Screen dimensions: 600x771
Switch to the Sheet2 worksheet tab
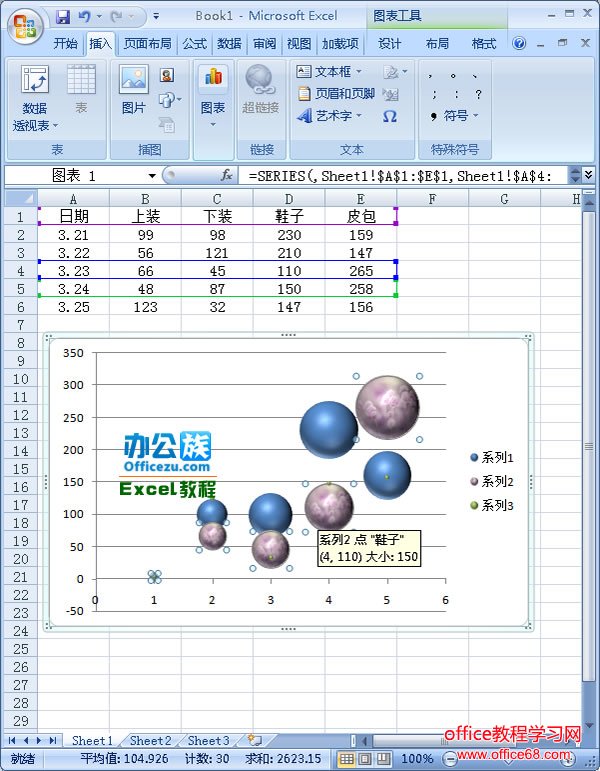tap(149, 741)
